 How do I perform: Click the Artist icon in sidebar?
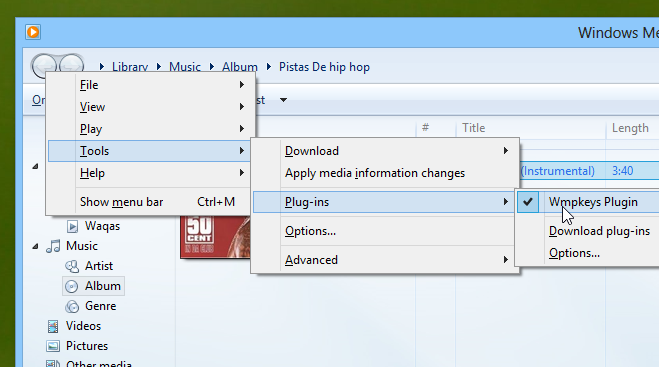[72, 266]
